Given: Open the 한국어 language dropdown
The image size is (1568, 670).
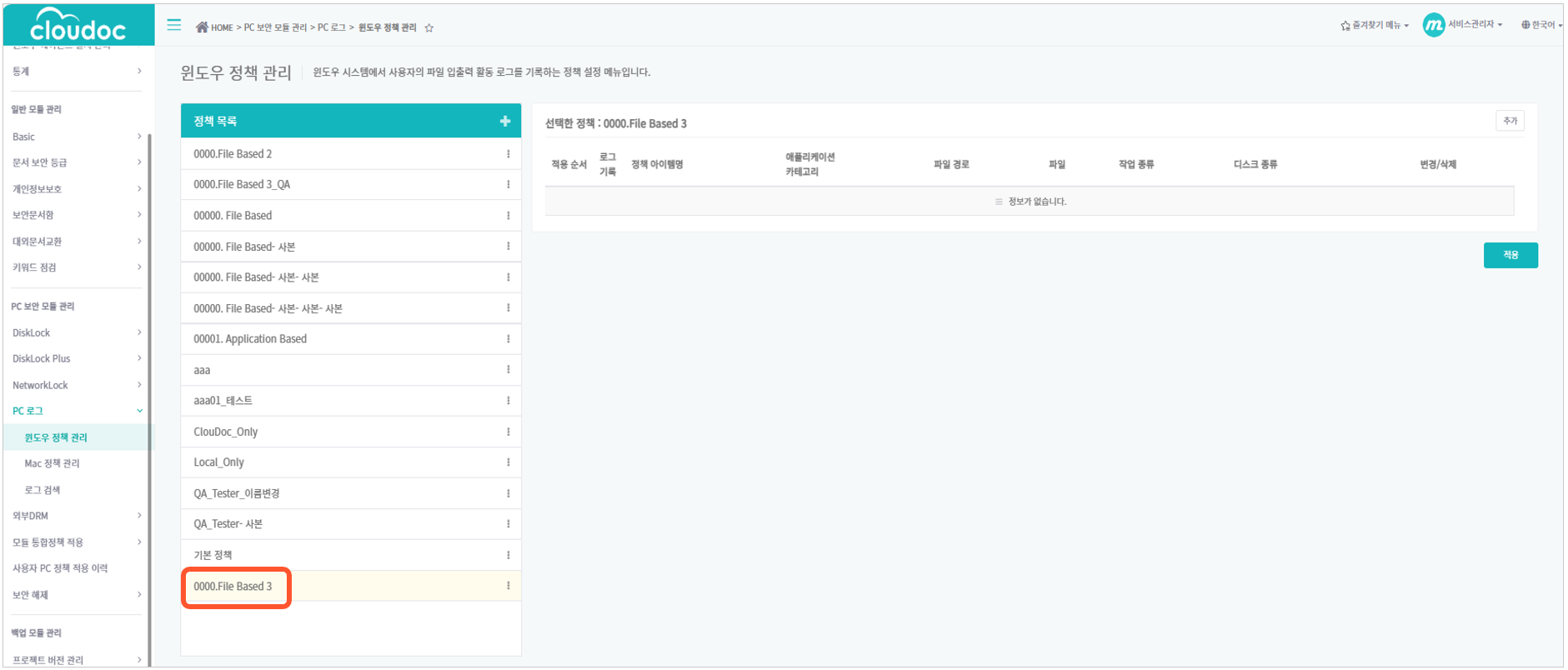Looking at the screenshot, I should coord(1541,25).
